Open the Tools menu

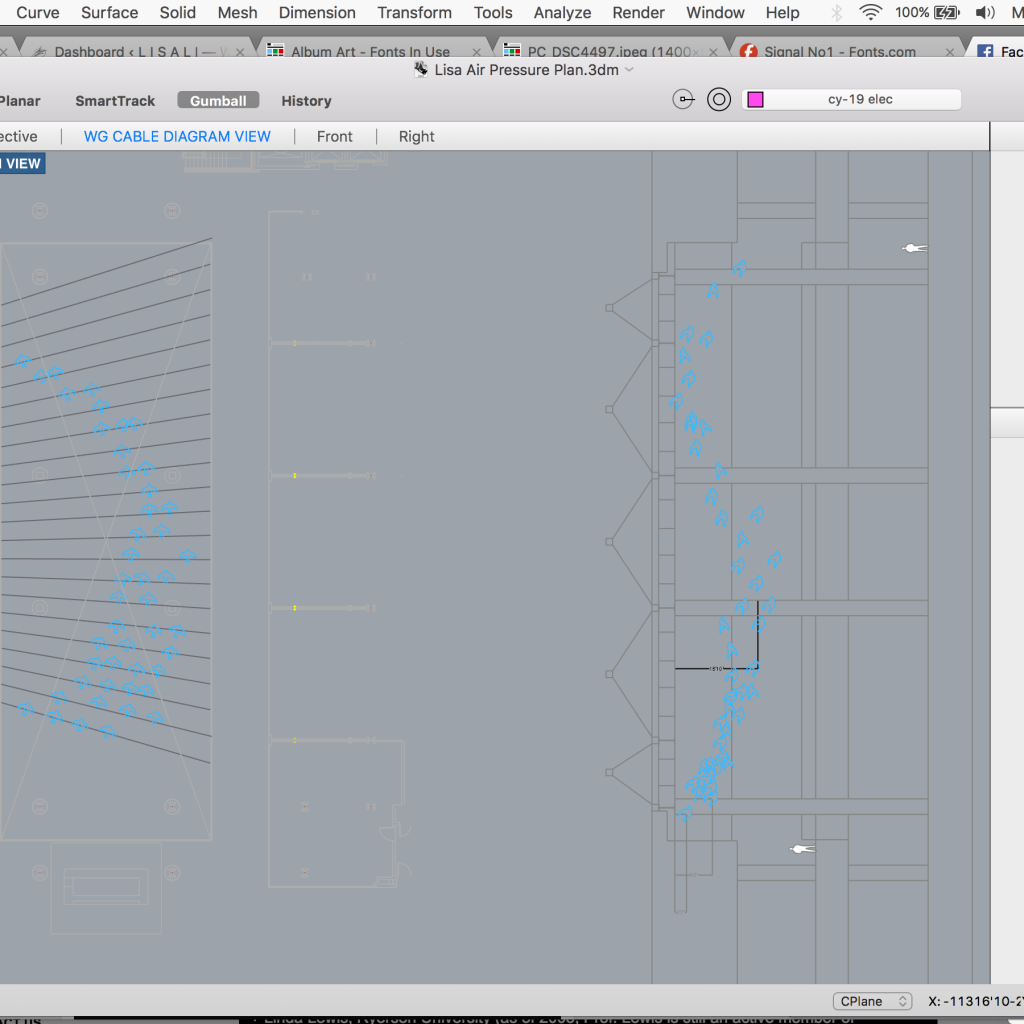(x=492, y=12)
